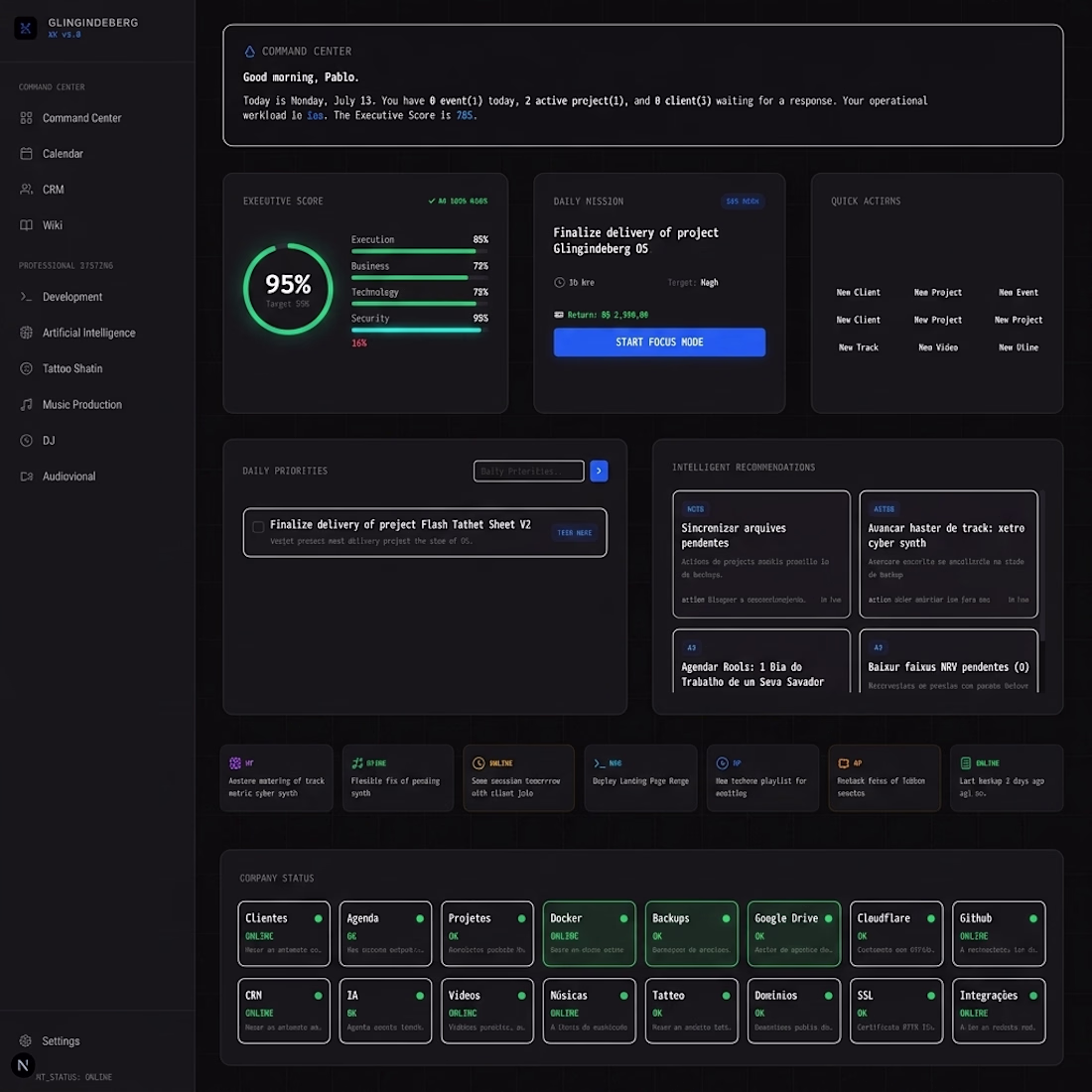Open the Integrações status card
The width and height of the screenshot is (1092, 1092).
coord(999,1011)
